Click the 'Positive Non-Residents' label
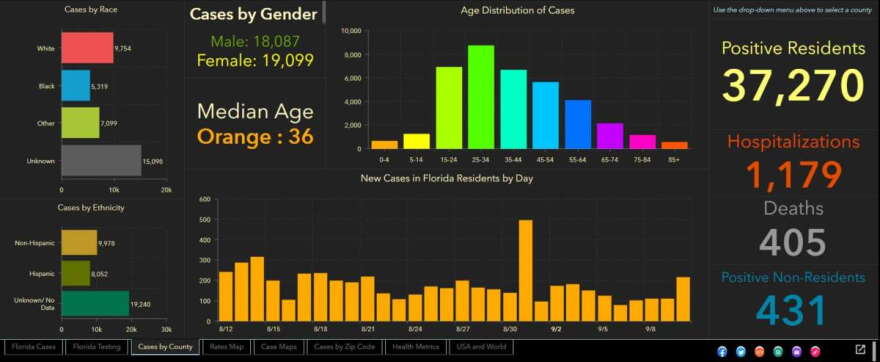Viewport: 880px width, 362px height. click(x=793, y=277)
